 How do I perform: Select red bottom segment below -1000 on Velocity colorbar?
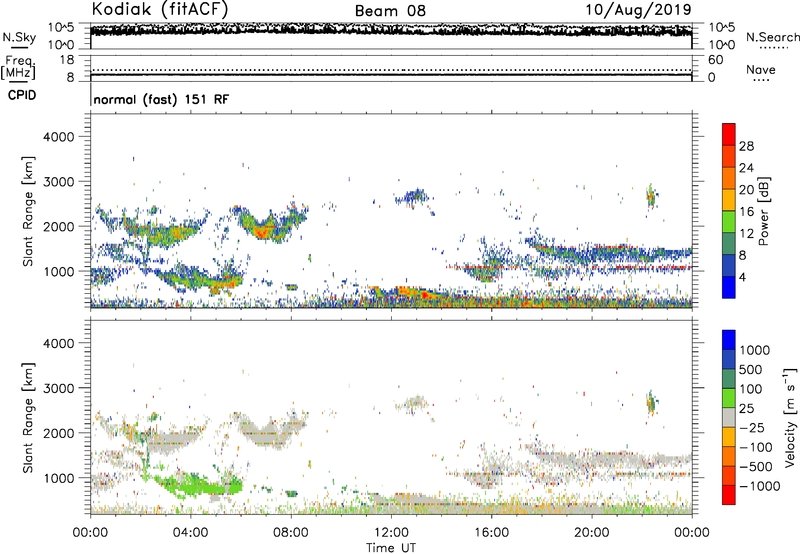(x=729, y=494)
